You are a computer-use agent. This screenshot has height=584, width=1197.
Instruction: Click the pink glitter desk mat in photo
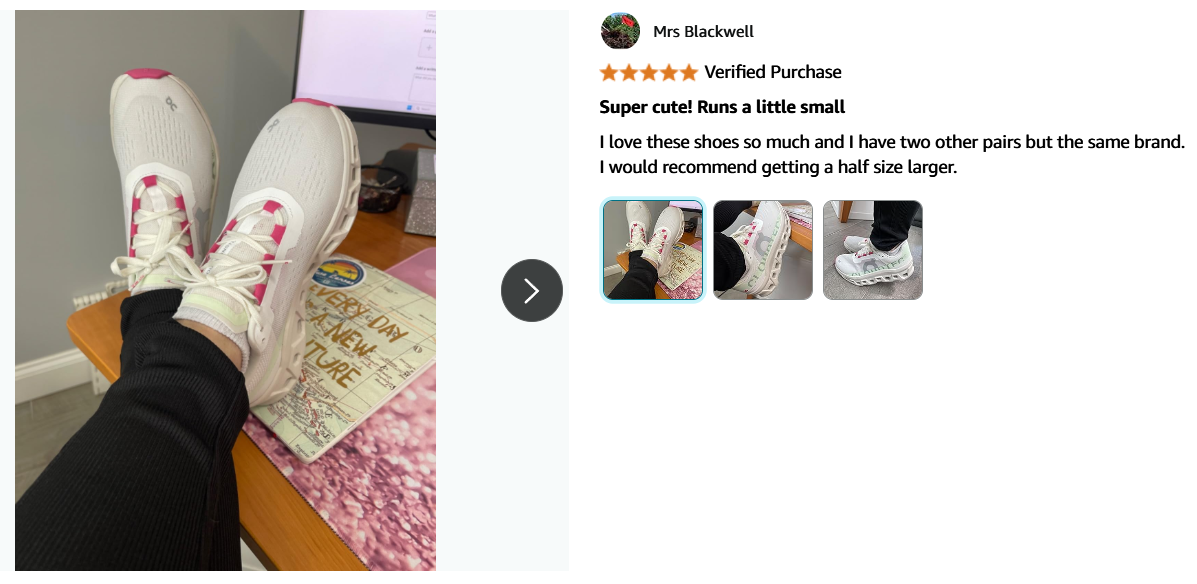click(x=359, y=496)
